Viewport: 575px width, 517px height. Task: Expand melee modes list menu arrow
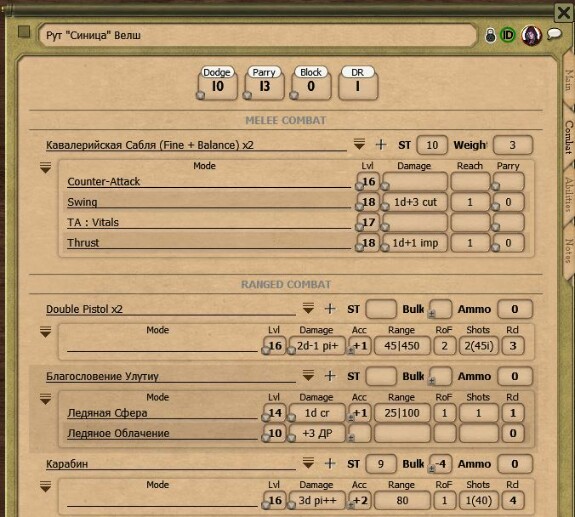tap(45, 168)
